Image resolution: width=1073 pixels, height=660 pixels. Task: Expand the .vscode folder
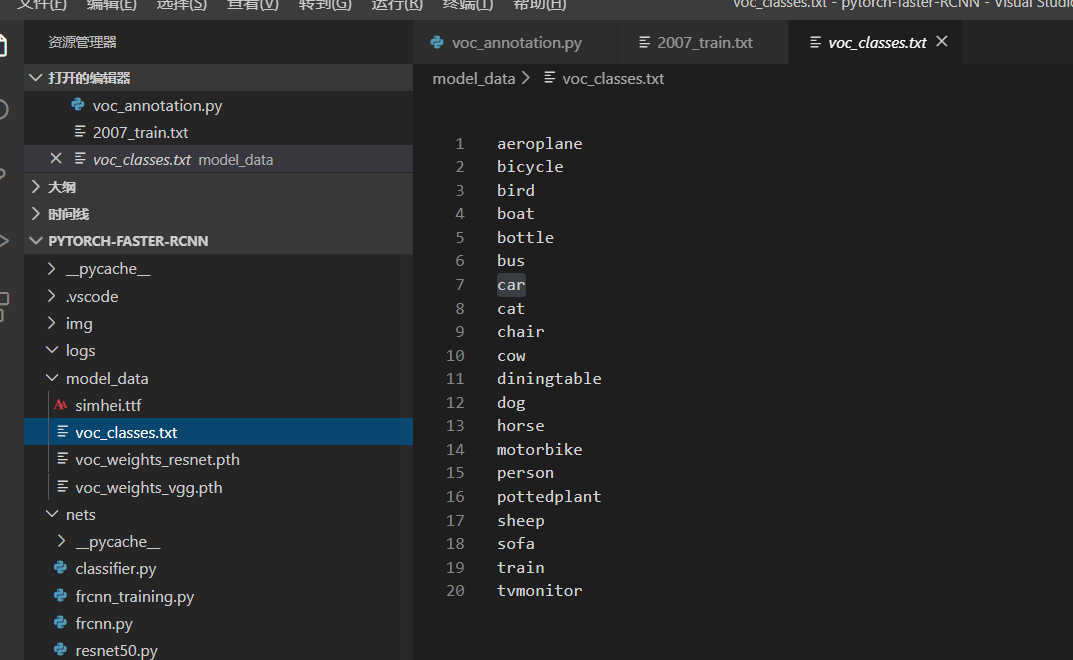point(52,296)
